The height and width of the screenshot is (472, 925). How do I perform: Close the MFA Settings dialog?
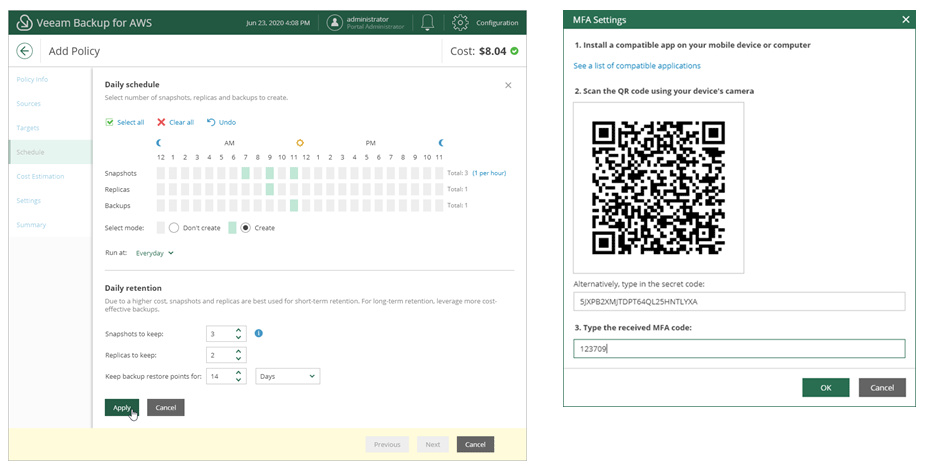click(x=906, y=19)
